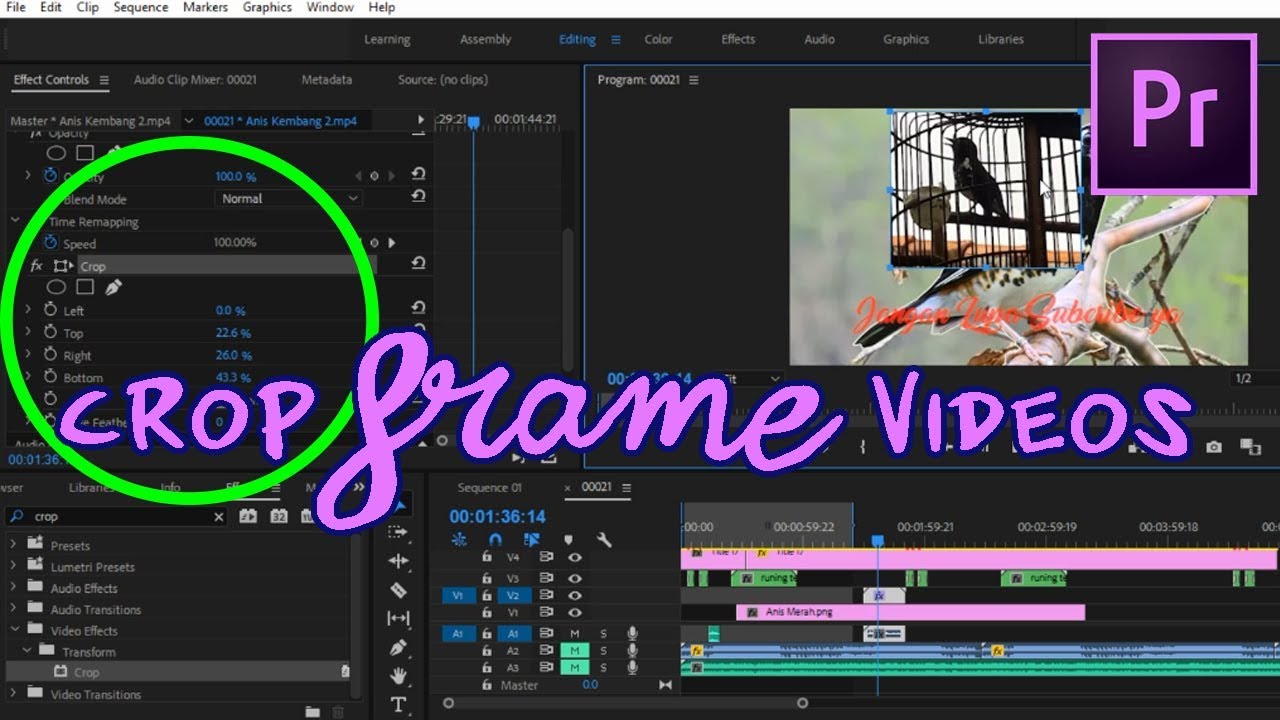Create ellipse mask for the Crop effect

[x=57, y=288]
